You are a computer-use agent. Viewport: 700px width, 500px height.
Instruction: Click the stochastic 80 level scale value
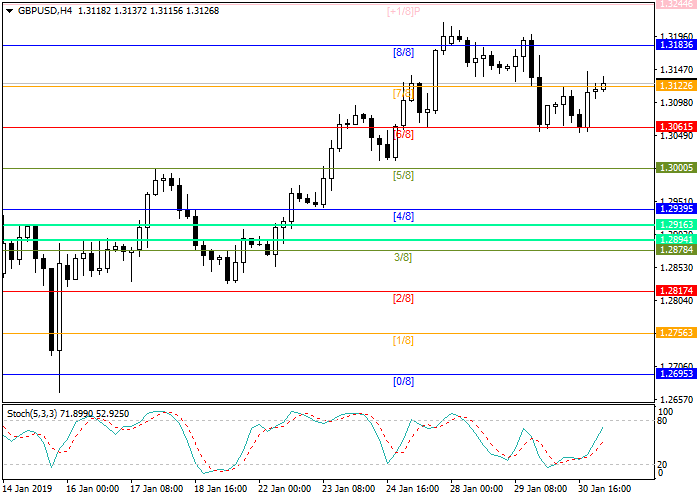[x=663, y=421]
